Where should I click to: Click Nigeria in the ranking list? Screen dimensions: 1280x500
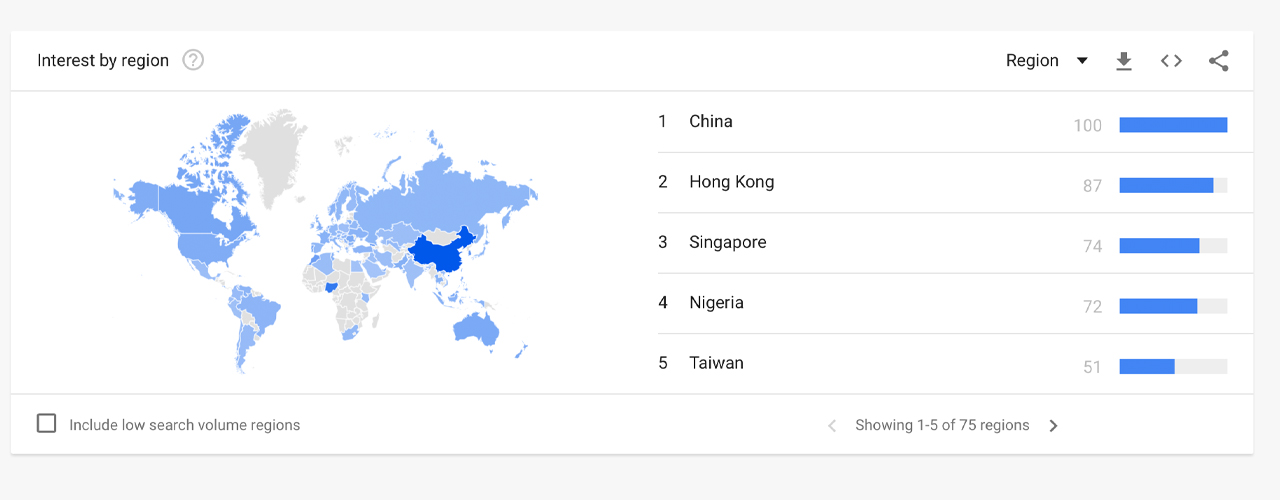coord(716,303)
